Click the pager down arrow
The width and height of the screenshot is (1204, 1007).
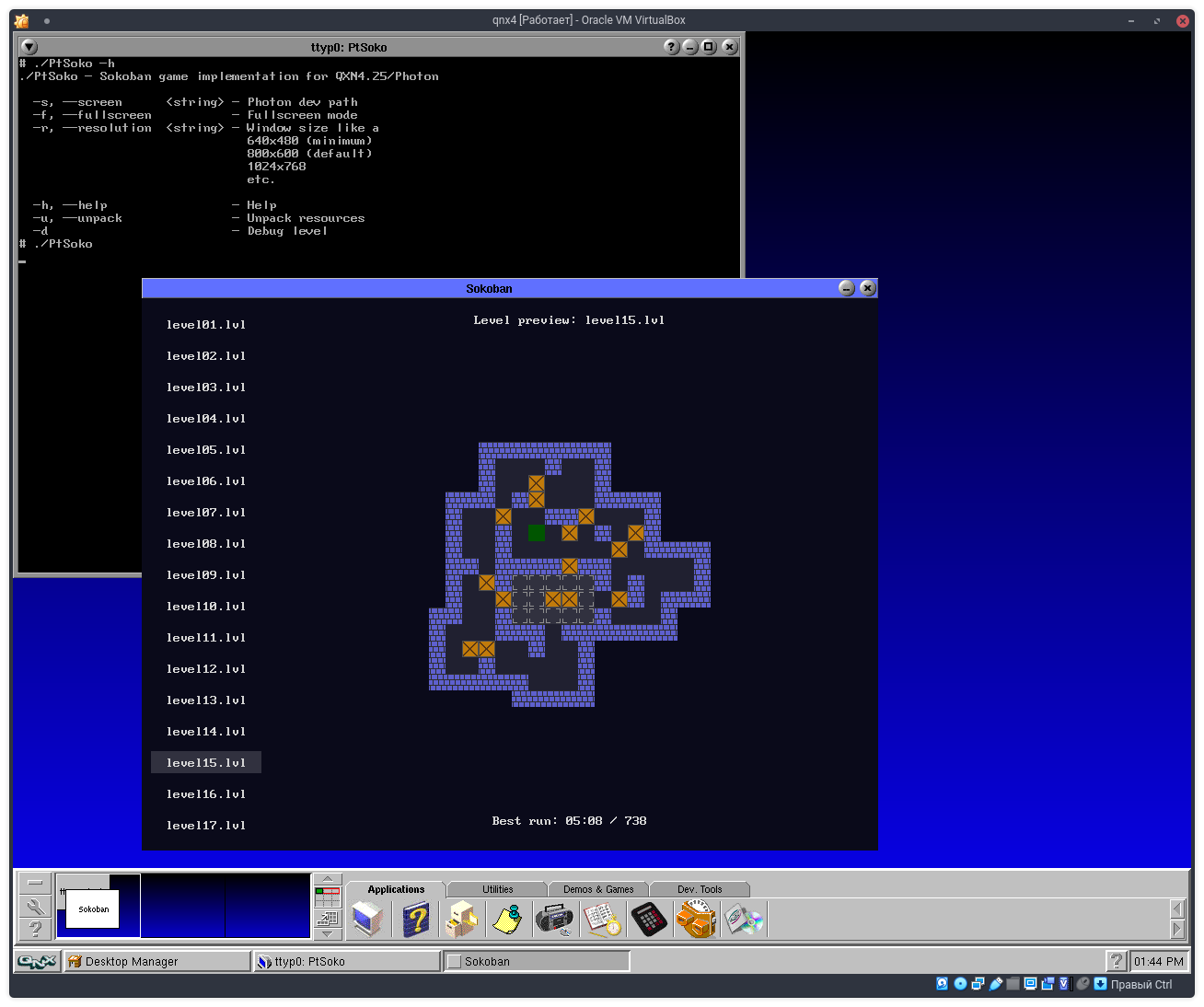328,934
